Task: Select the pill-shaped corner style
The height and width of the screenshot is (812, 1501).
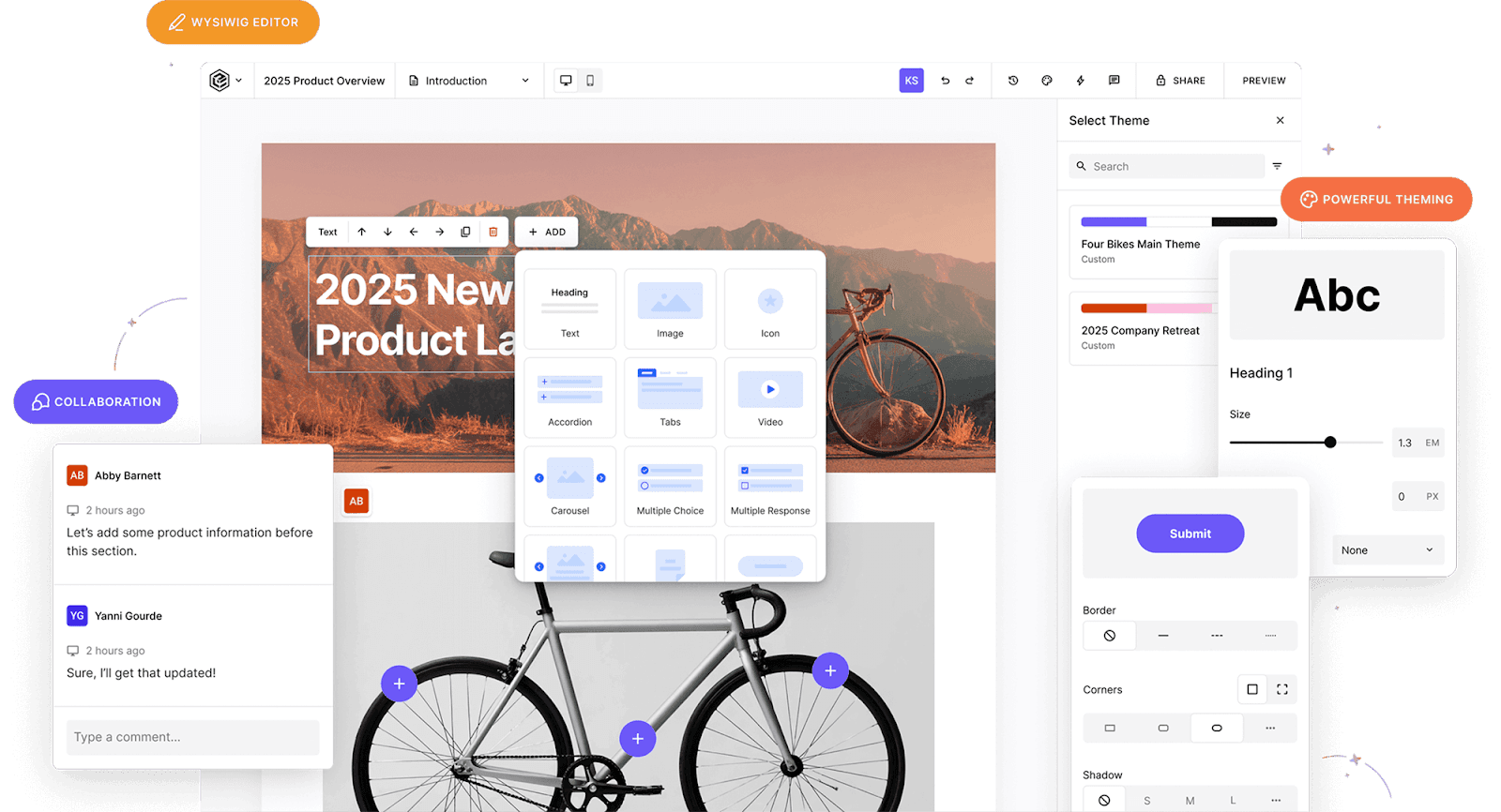Action: (x=1217, y=728)
